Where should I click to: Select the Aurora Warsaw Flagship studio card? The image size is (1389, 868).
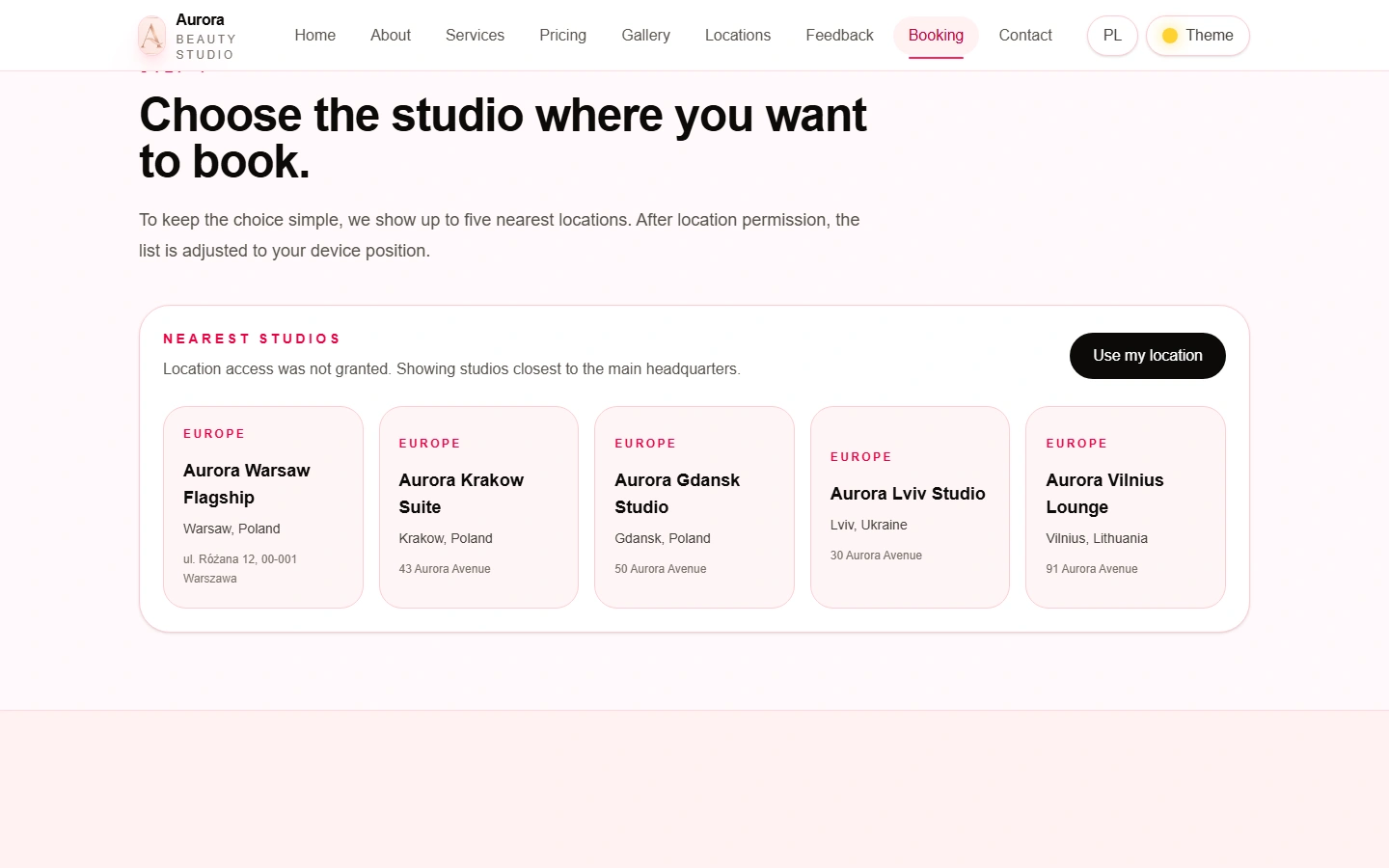(x=263, y=507)
